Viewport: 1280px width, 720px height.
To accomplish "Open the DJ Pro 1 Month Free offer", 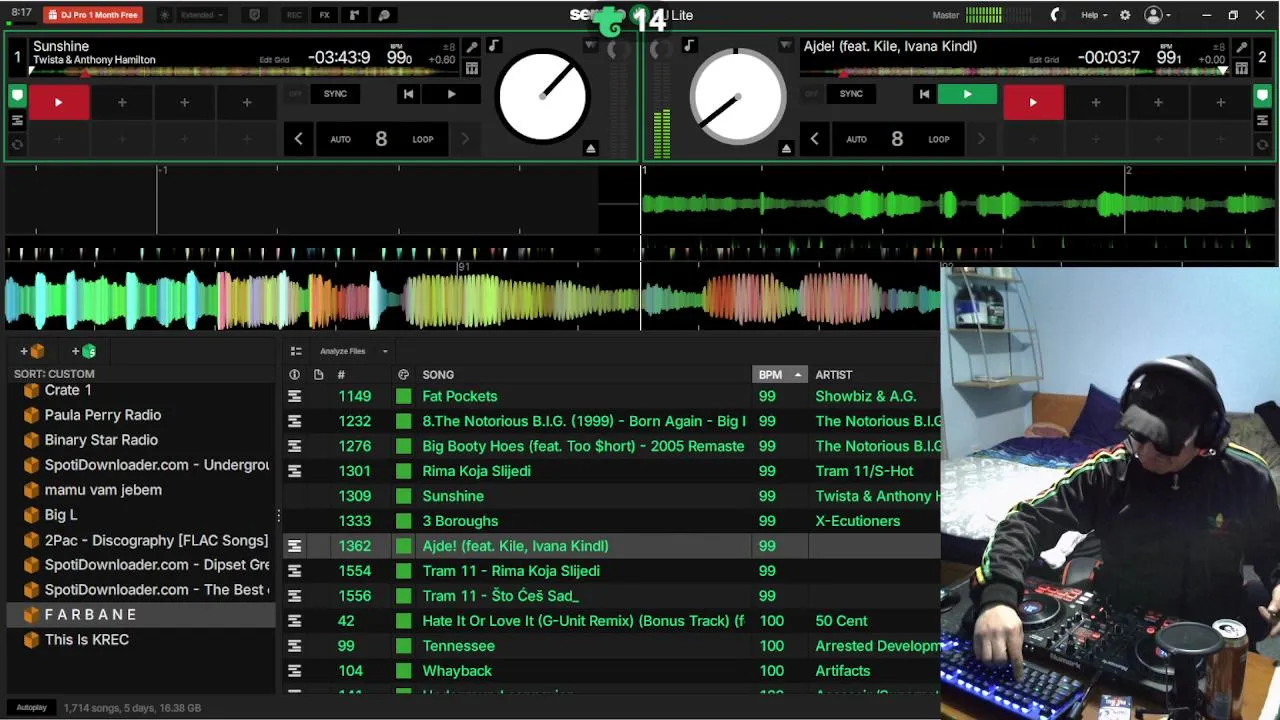I will pos(93,15).
